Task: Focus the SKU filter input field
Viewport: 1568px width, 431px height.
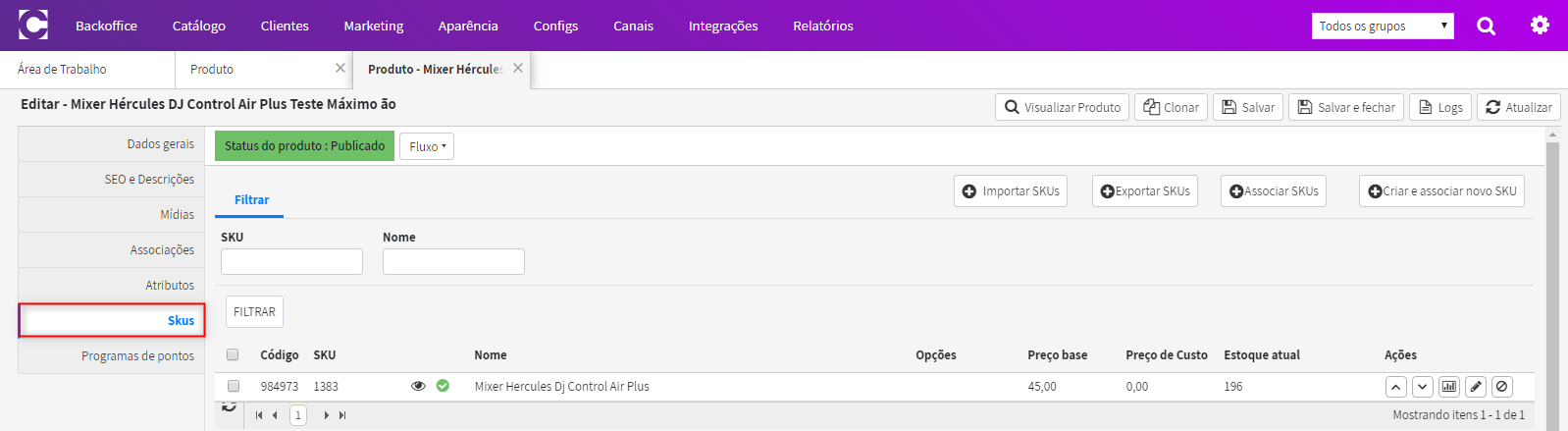Action: tap(291, 261)
